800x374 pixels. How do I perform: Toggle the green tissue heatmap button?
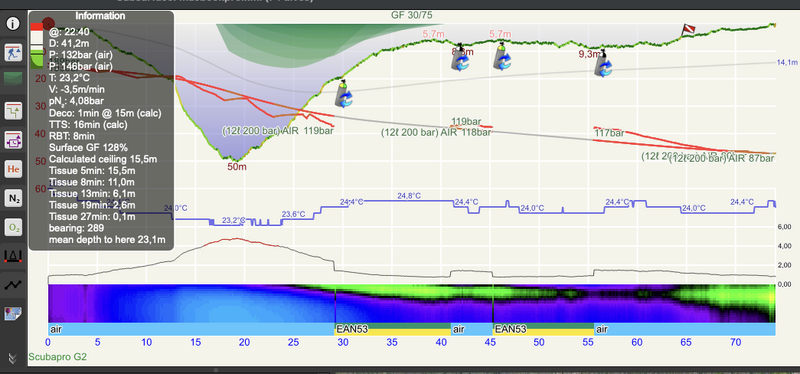pyautogui.click(x=12, y=79)
